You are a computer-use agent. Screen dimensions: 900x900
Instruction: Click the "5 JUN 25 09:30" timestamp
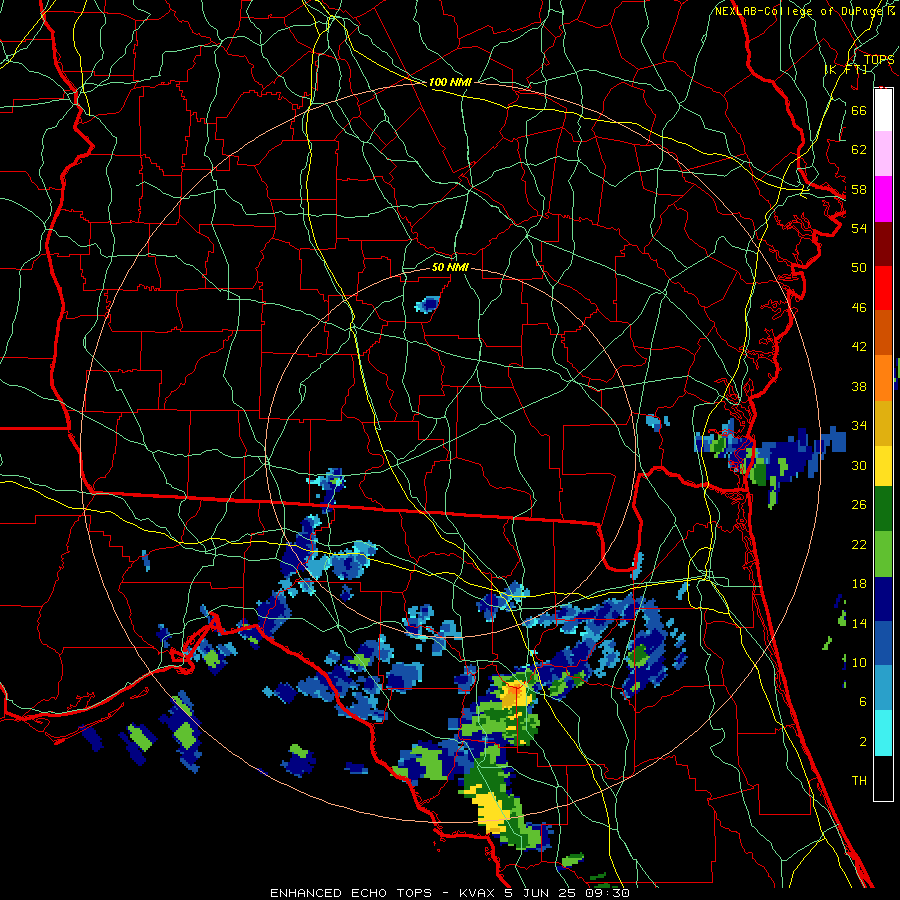[x=567, y=893]
